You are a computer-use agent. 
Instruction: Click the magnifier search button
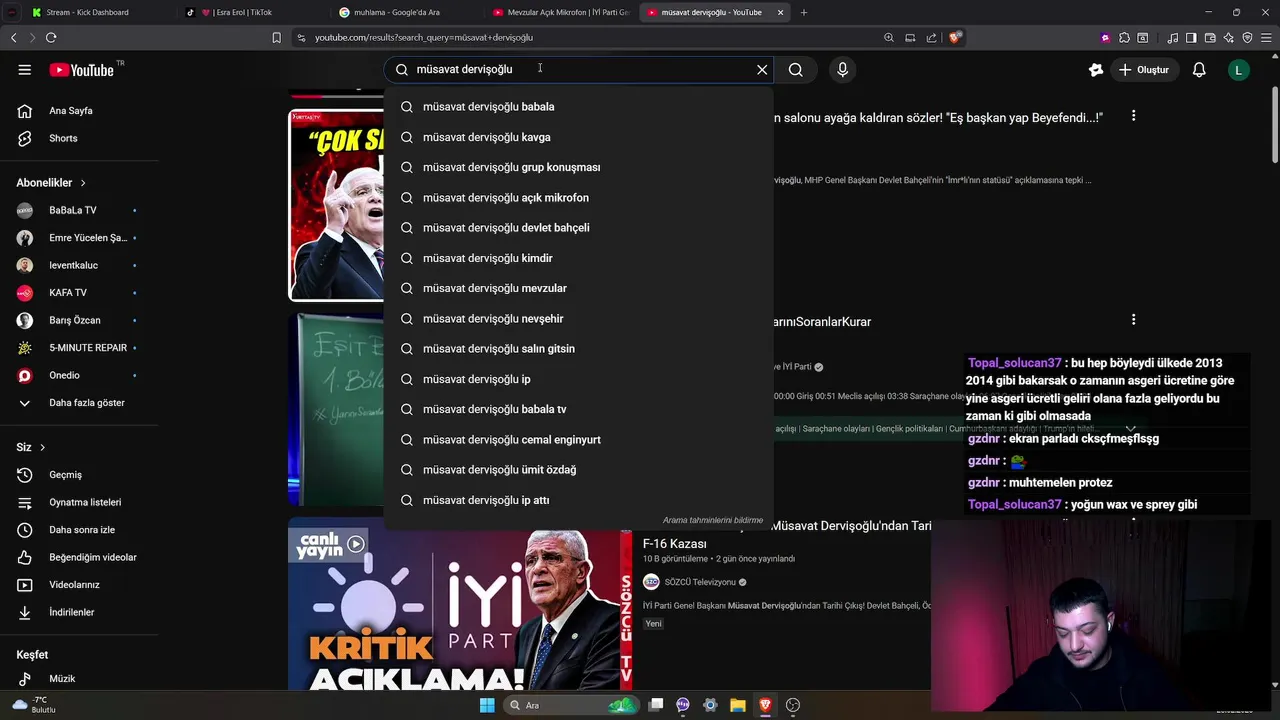pos(796,70)
